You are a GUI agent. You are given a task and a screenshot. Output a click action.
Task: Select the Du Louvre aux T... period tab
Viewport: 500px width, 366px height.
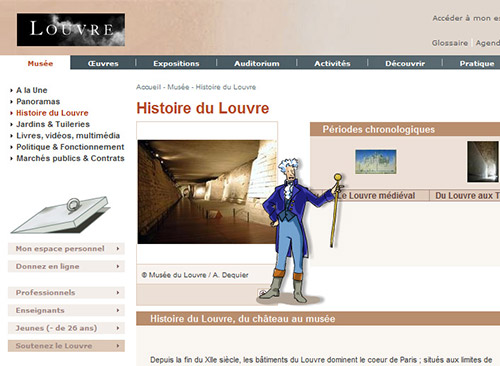click(x=465, y=196)
